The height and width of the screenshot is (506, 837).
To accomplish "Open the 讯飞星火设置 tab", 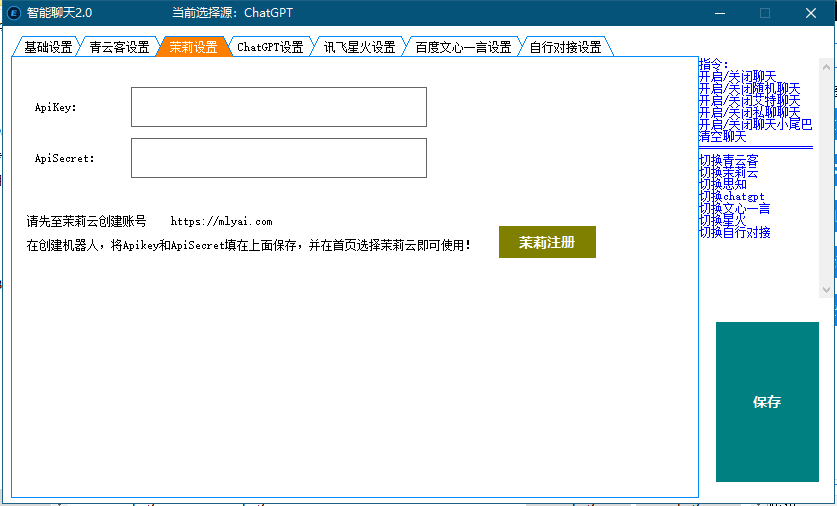I will point(359,47).
